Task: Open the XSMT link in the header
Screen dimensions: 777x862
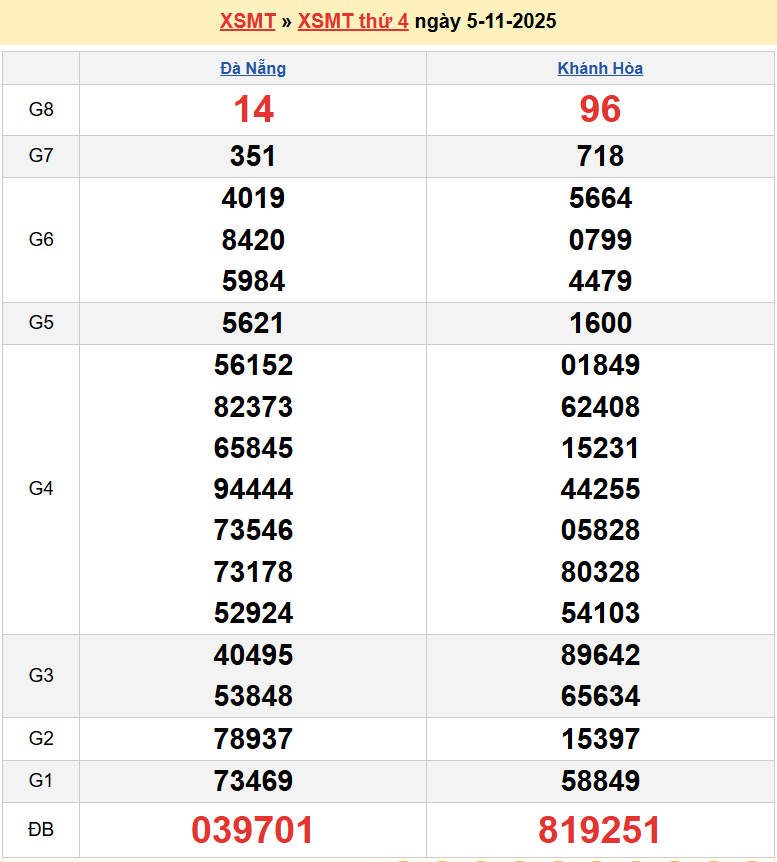Action: point(247,21)
